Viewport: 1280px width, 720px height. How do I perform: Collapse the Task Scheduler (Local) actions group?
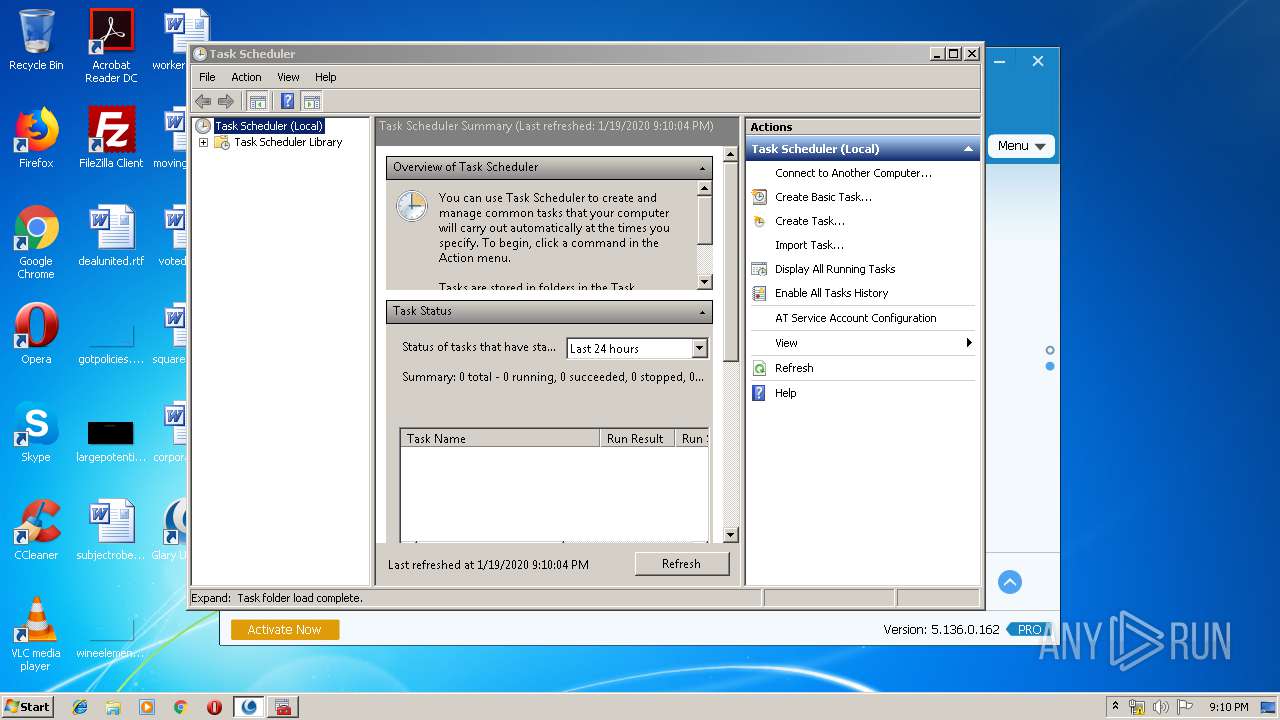[x=967, y=149]
